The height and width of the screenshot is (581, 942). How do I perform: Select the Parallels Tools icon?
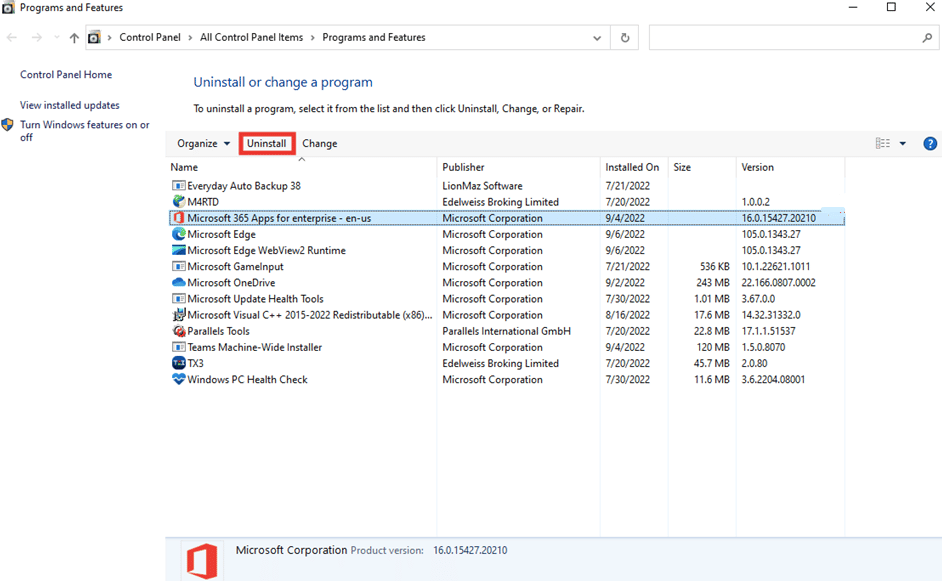pos(178,330)
